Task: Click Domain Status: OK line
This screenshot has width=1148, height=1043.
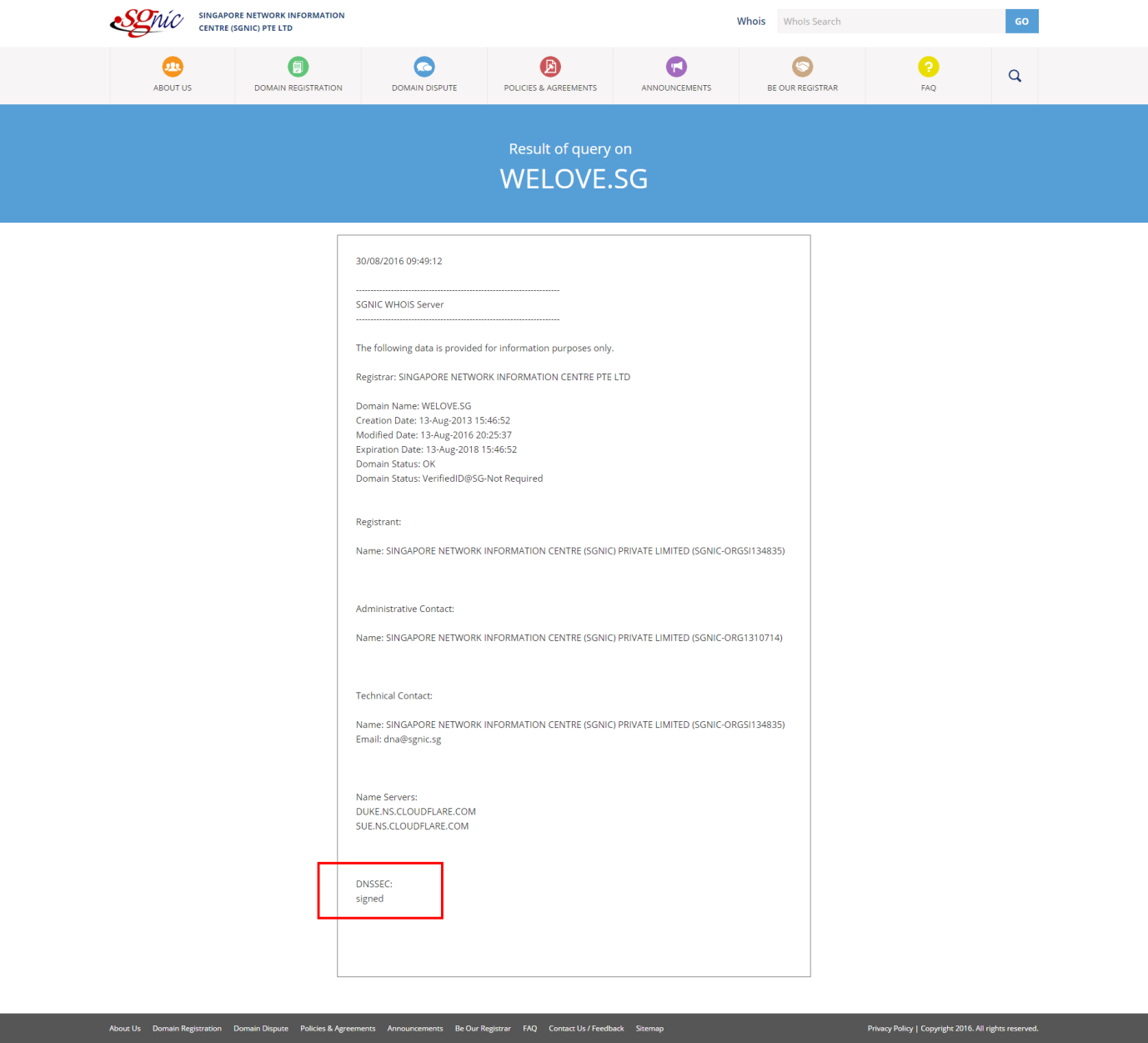Action: coord(396,464)
